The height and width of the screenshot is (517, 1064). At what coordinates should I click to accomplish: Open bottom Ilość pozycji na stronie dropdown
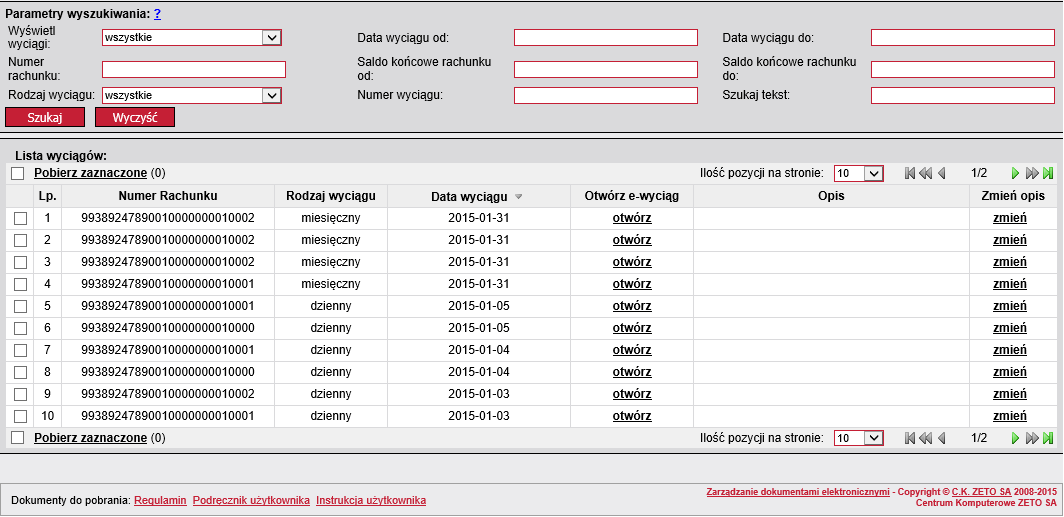tap(858, 438)
